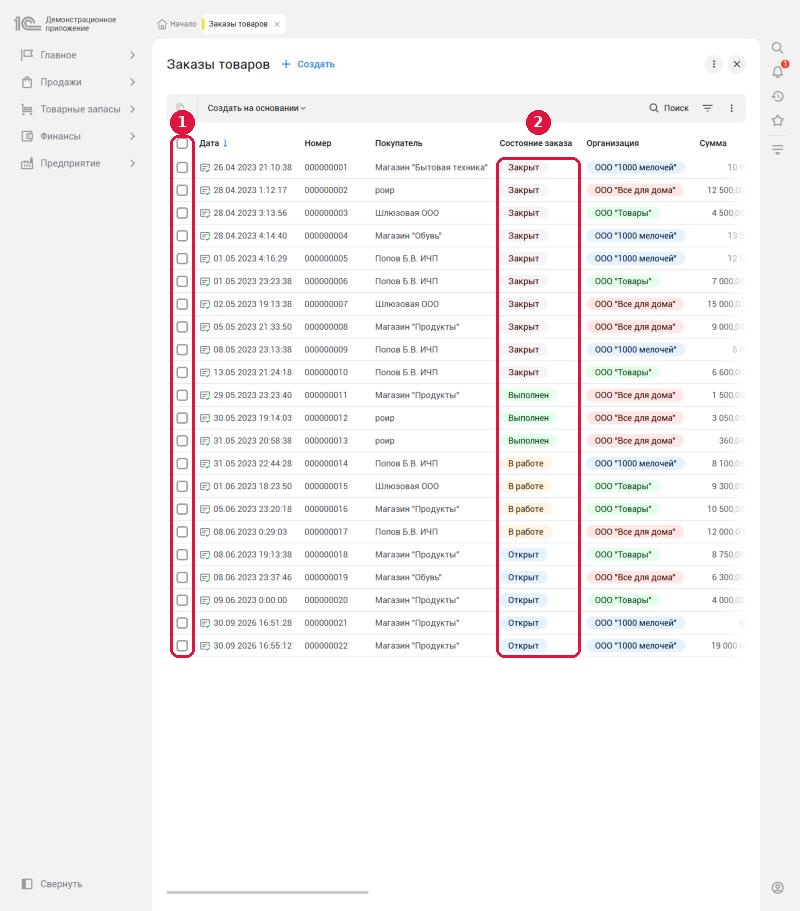Check the box for order 000000001
800x911 pixels.
point(182,167)
